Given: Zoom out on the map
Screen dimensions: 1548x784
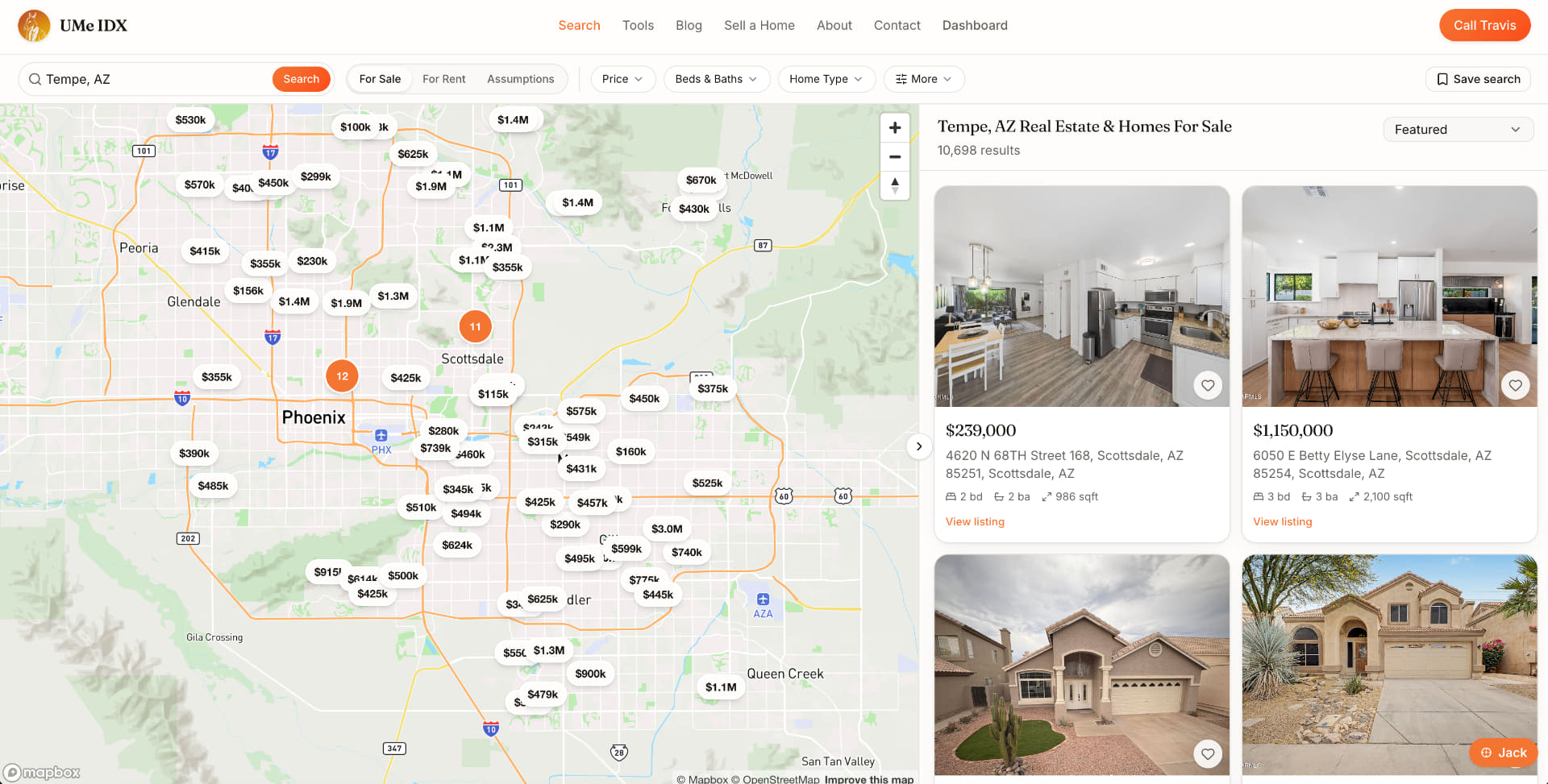Looking at the screenshot, I should coord(895,156).
